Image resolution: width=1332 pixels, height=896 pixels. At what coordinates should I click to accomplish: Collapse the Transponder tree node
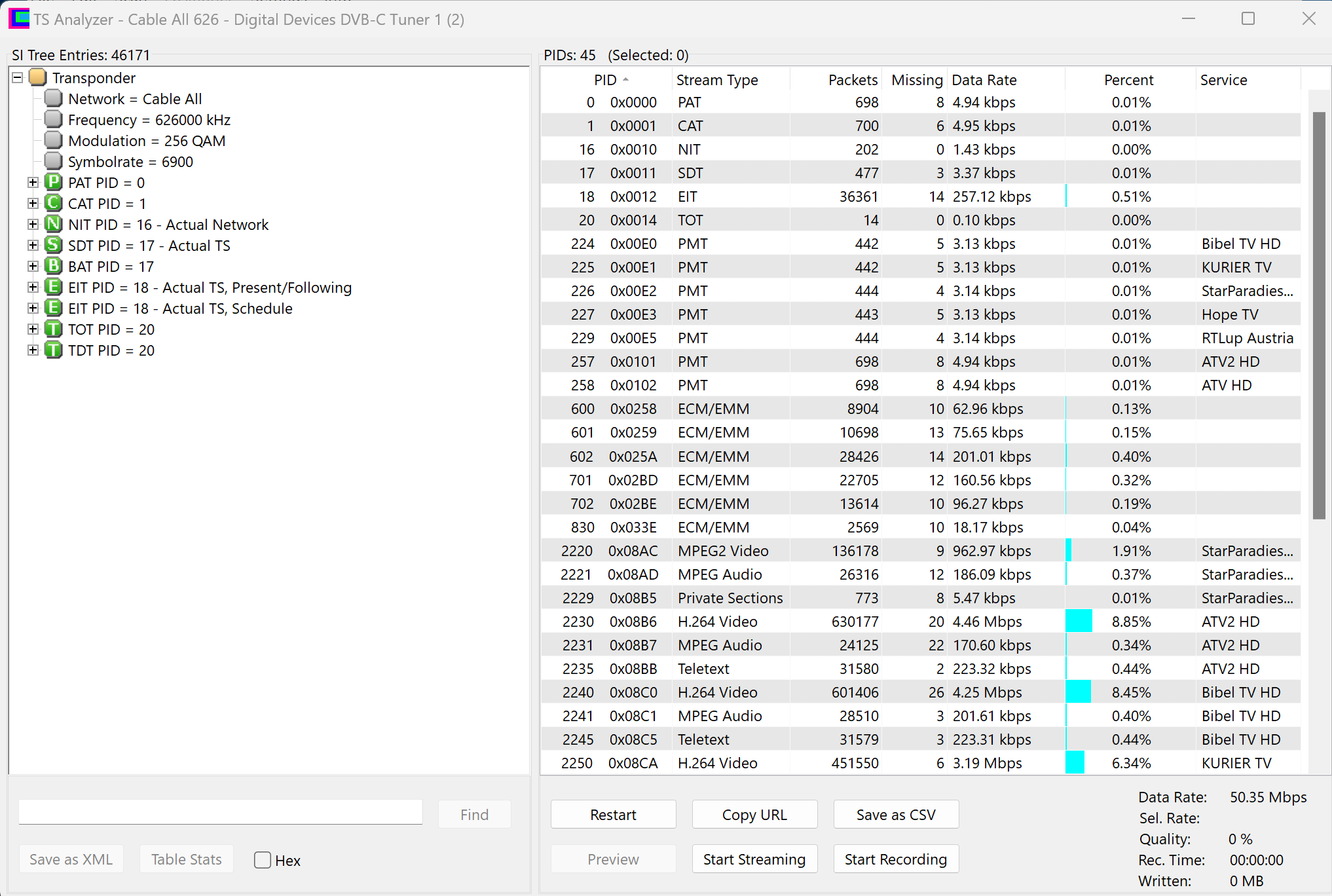point(18,77)
